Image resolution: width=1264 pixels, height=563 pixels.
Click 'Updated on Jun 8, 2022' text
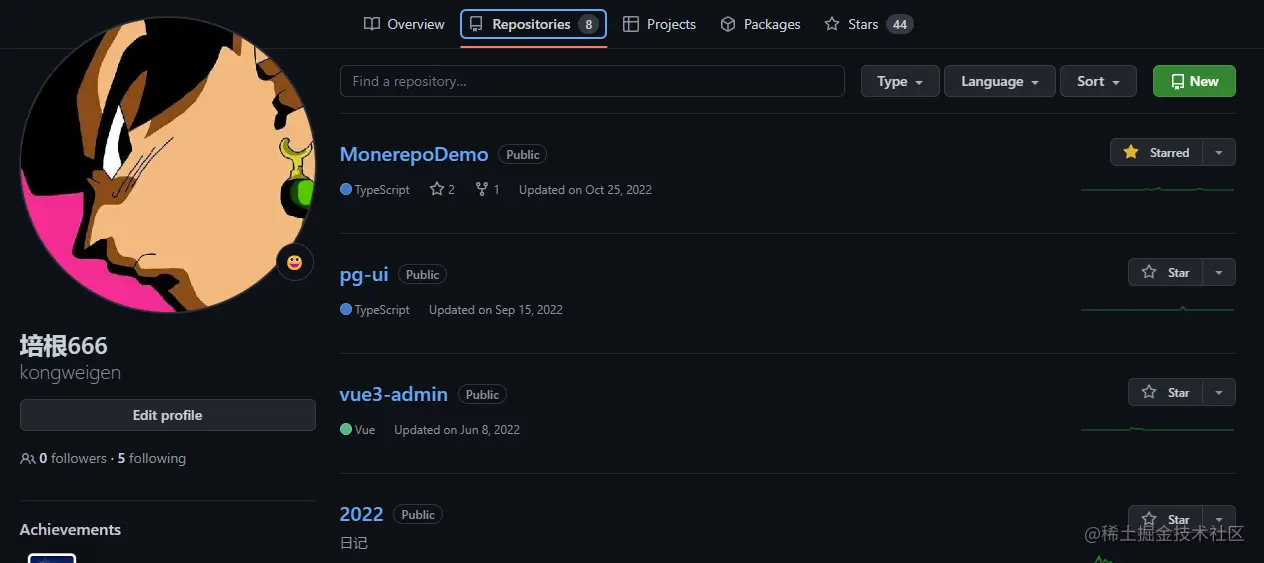(457, 430)
